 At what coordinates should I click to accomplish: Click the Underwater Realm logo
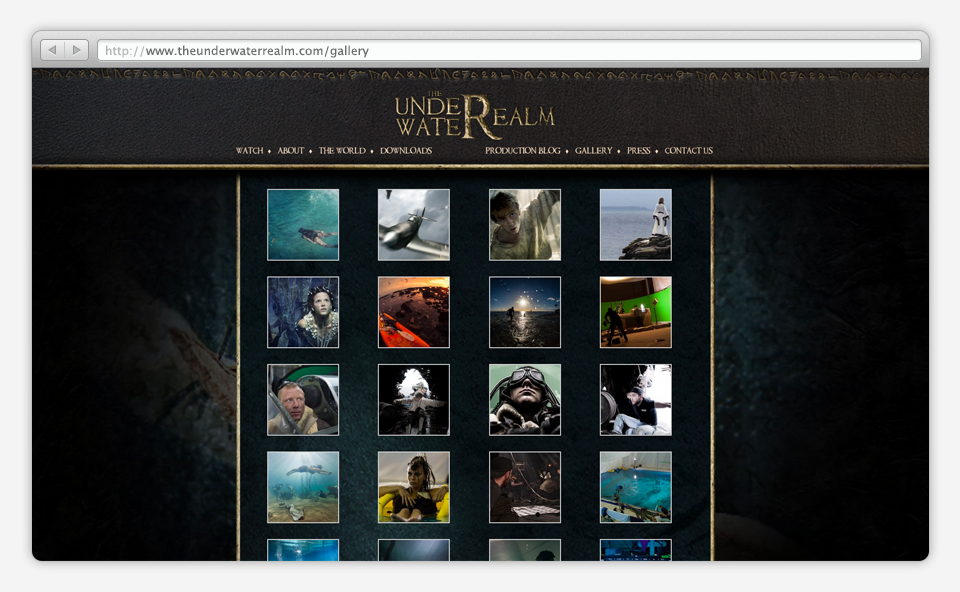click(474, 116)
